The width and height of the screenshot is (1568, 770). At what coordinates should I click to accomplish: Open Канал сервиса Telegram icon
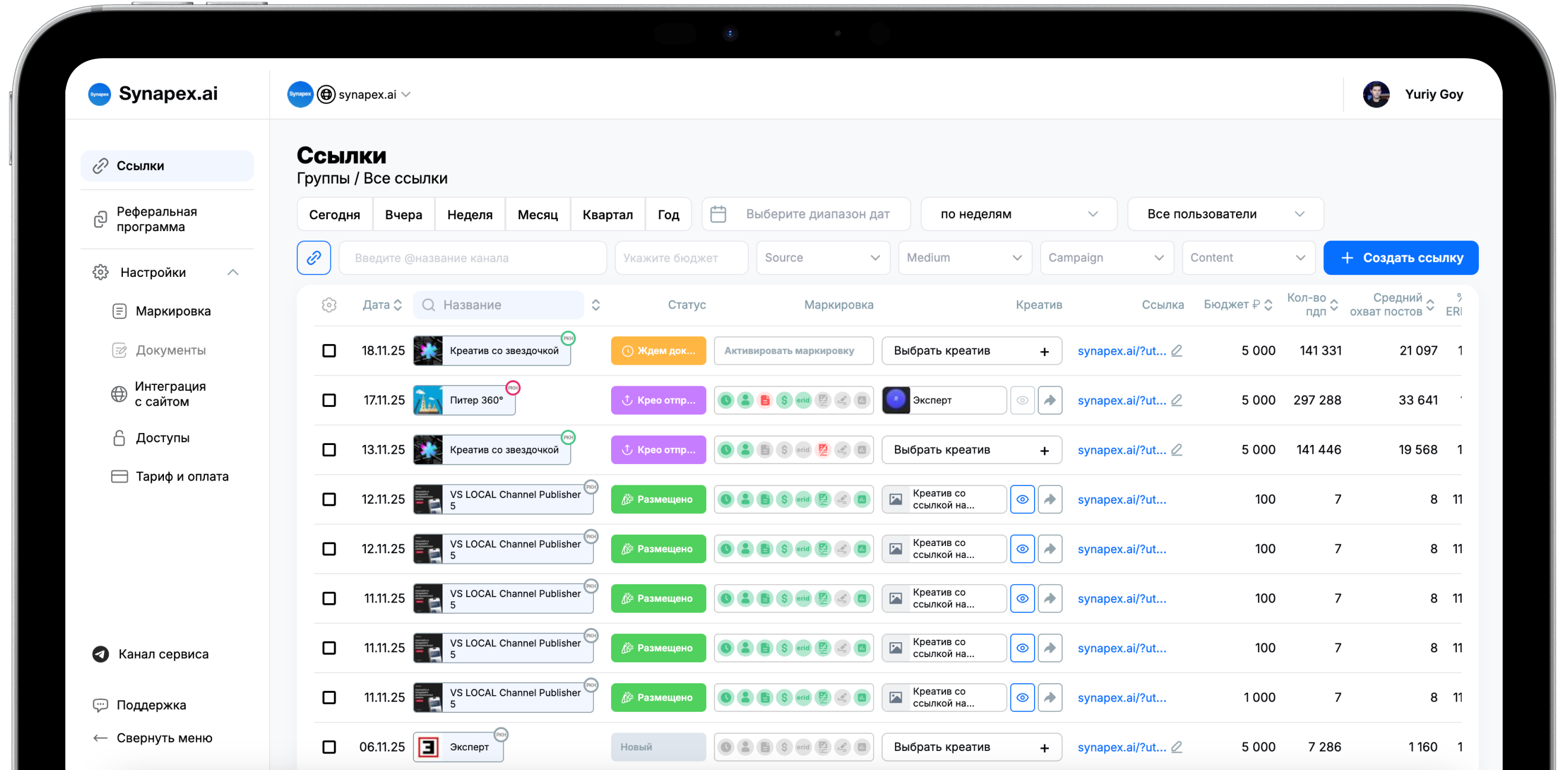click(x=100, y=654)
